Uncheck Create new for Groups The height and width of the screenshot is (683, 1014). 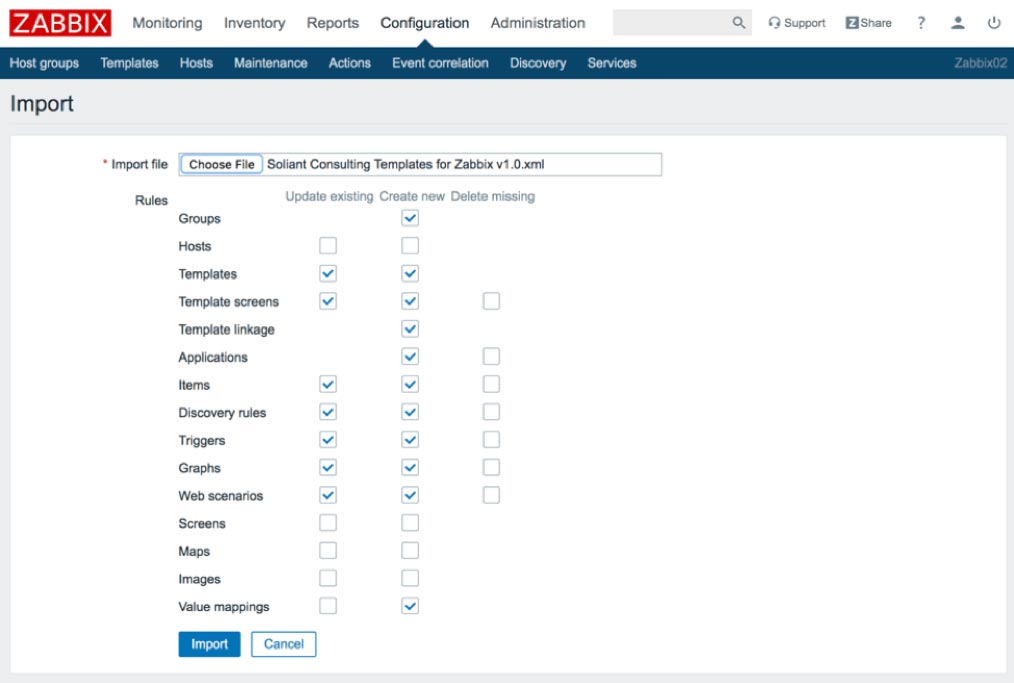pos(410,218)
